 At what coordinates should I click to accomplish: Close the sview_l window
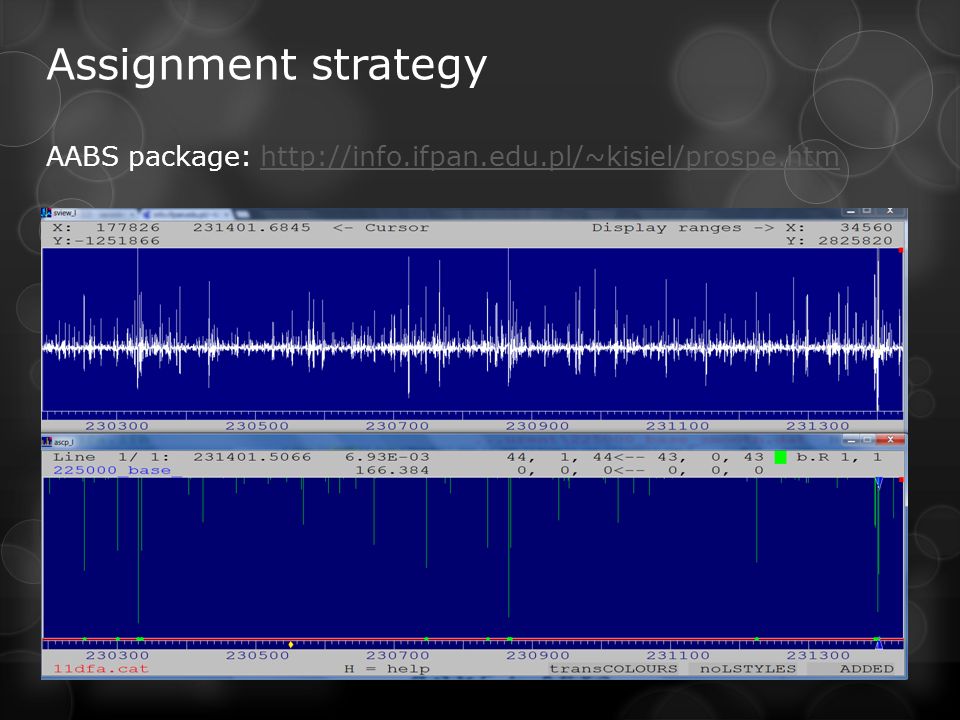pos(890,211)
